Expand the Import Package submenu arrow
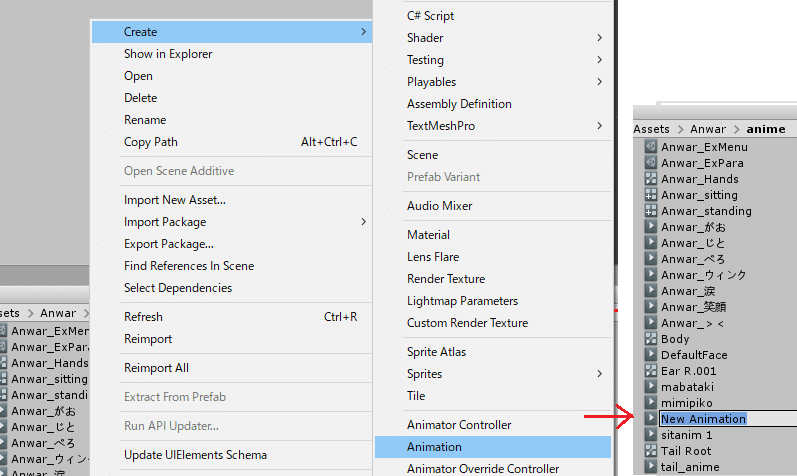Image resolution: width=797 pixels, height=476 pixels. tap(362, 222)
